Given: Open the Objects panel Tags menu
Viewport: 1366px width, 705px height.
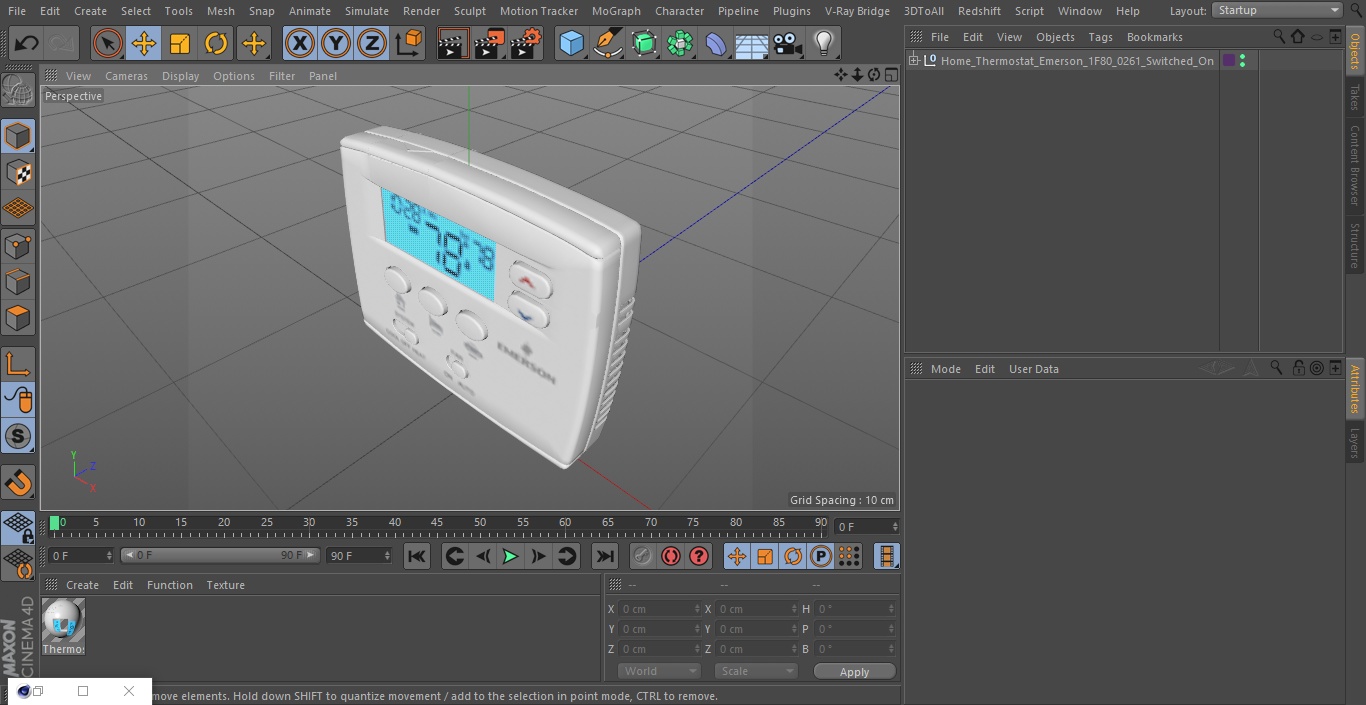Looking at the screenshot, I should 1100,37.
